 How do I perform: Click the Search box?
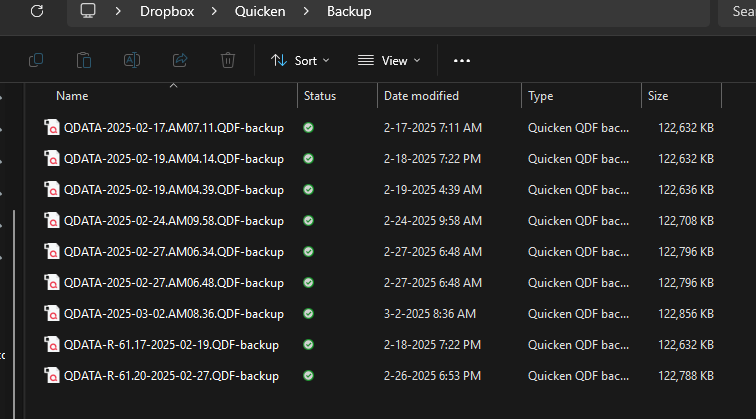coord(738,11)
